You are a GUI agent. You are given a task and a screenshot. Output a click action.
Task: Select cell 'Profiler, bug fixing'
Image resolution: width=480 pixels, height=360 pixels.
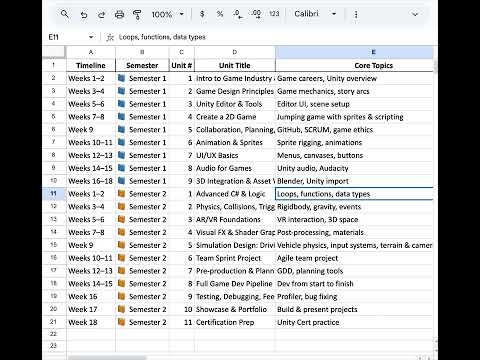point(354,296)
